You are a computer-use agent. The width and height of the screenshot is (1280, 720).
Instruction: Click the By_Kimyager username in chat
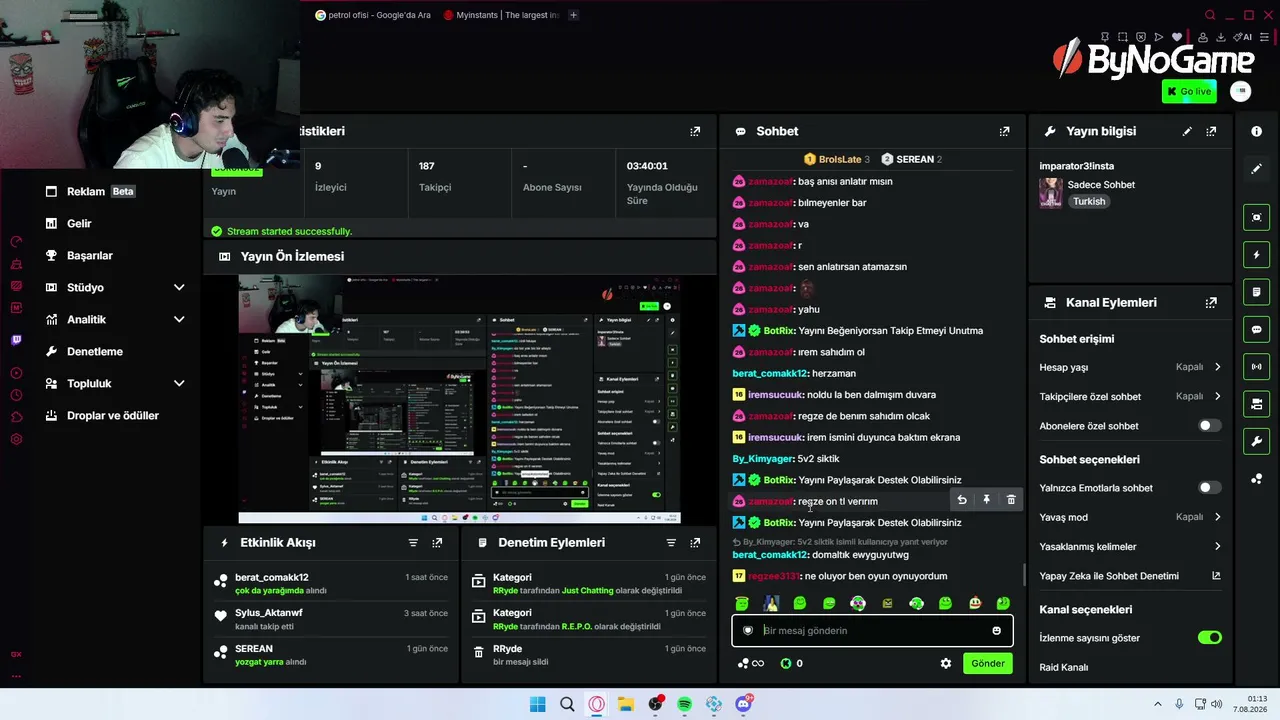tap(762, 458)
